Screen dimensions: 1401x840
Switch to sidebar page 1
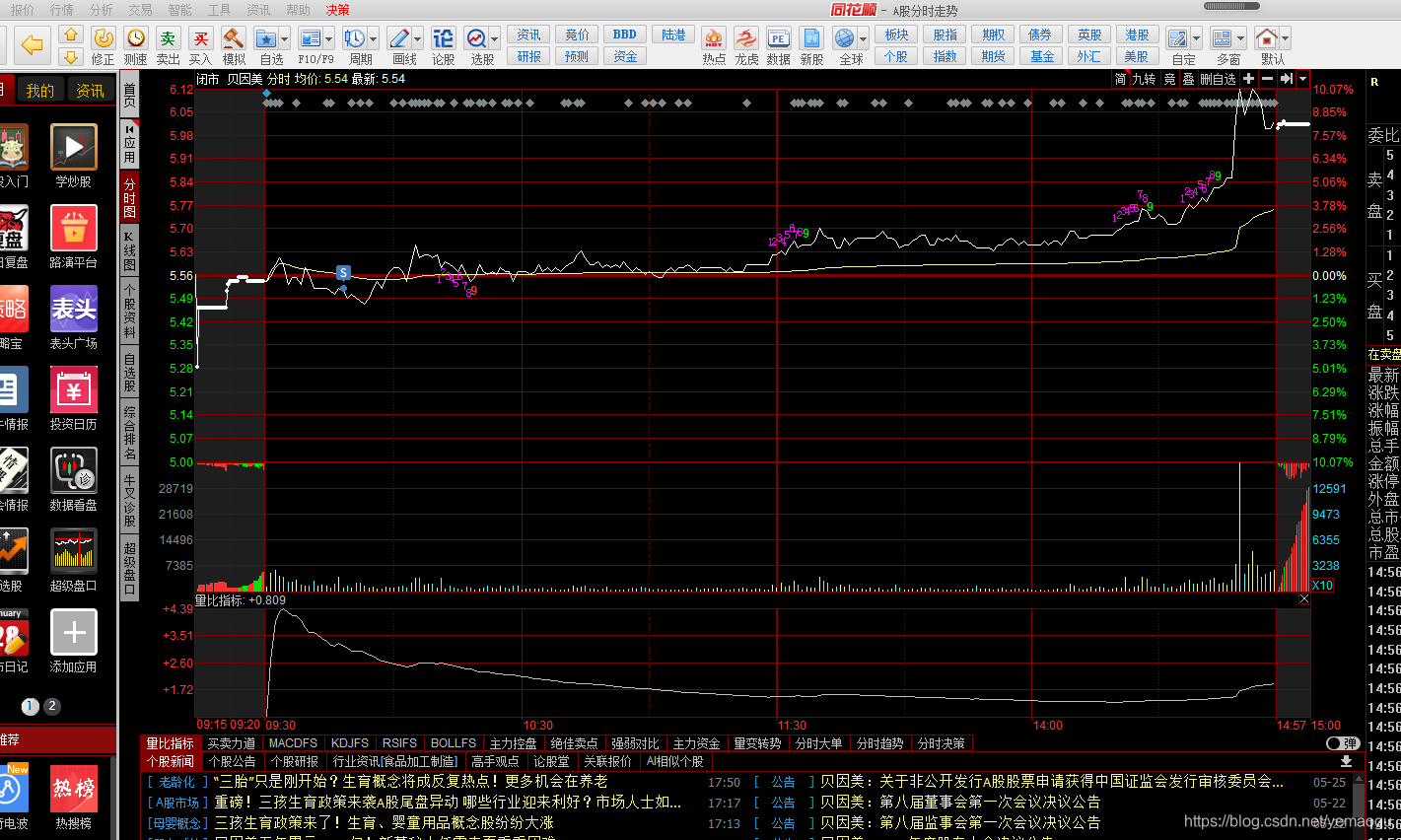[30, 706]
